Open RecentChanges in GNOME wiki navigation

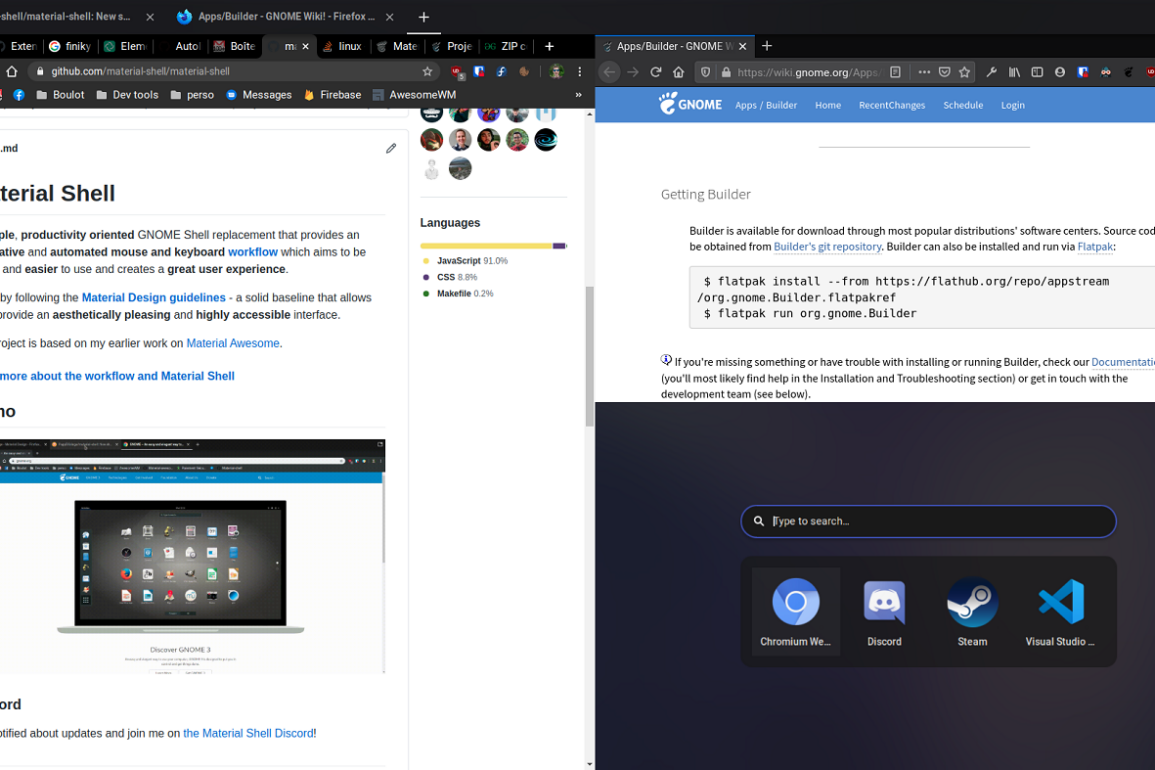891,105
